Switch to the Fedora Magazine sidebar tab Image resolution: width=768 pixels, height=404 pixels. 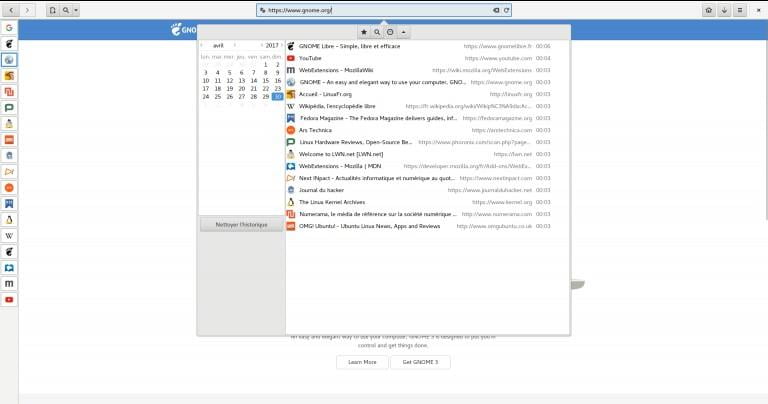9,204
